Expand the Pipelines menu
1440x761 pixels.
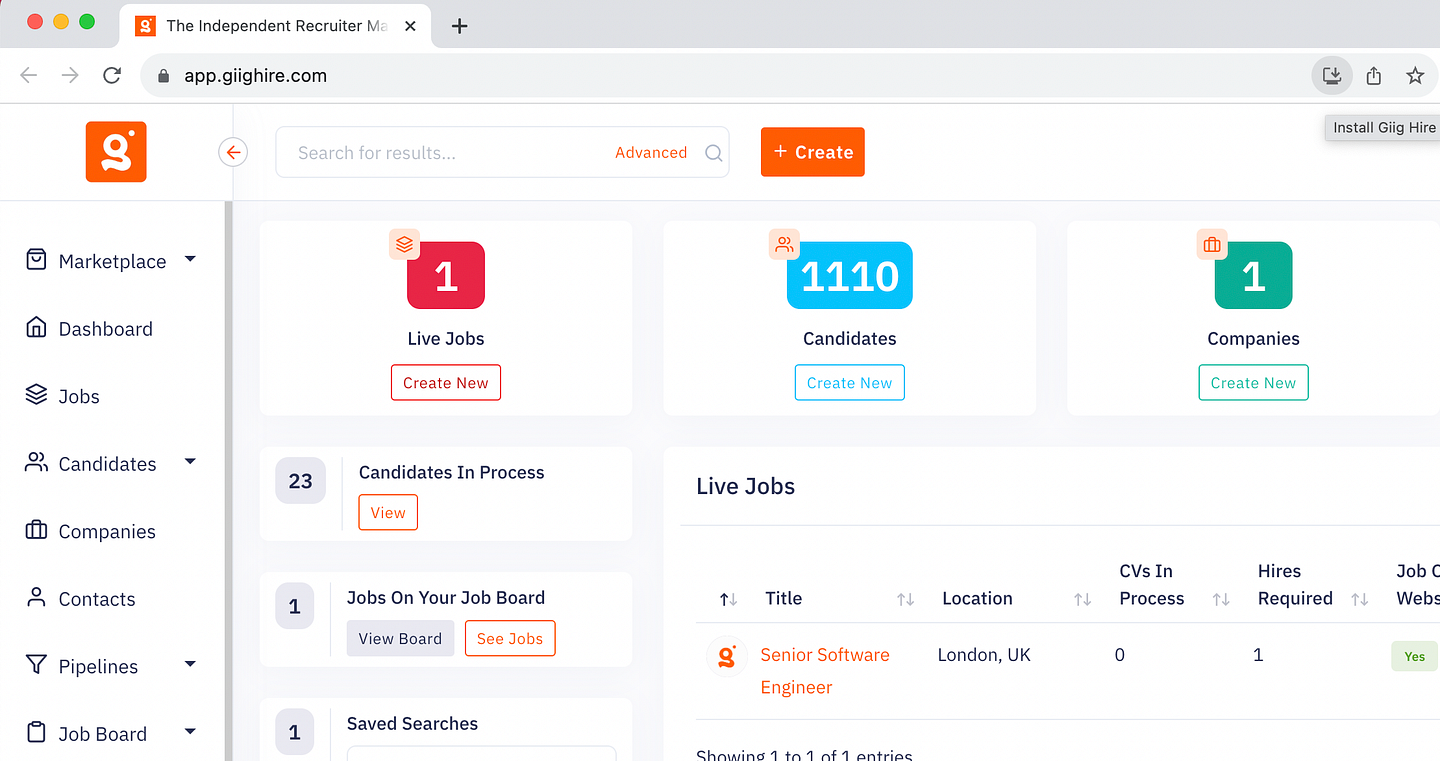[190, 665]
